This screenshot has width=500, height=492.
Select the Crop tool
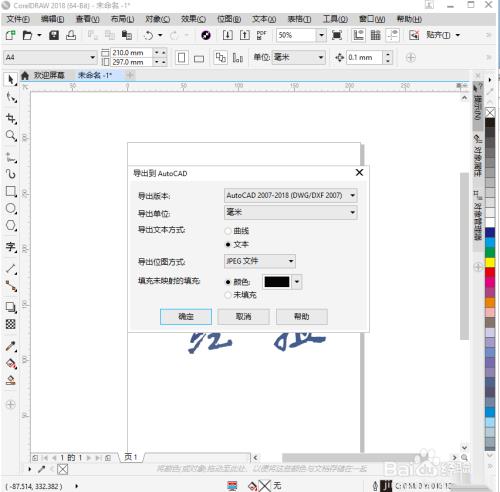point(11,118)
